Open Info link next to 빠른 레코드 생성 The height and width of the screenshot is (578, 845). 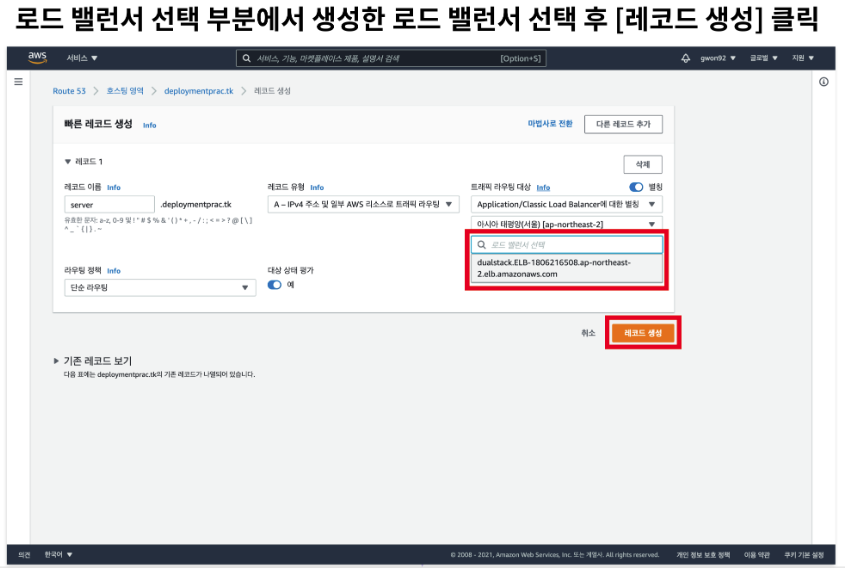click(149, 125)
